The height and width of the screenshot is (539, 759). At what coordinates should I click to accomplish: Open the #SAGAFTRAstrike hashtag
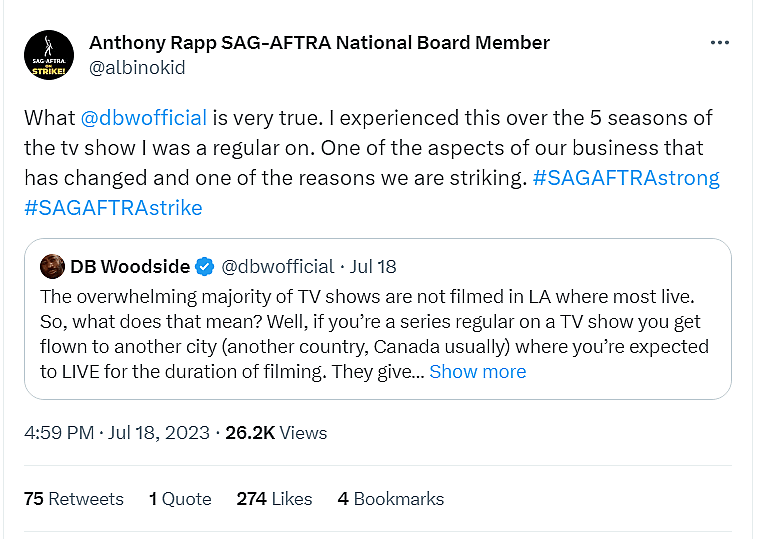pos(113,208)
